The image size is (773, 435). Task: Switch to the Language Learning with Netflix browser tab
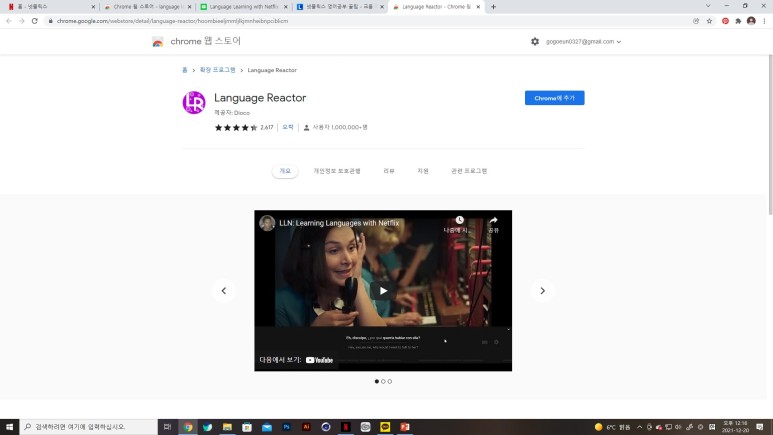(244, 7)
